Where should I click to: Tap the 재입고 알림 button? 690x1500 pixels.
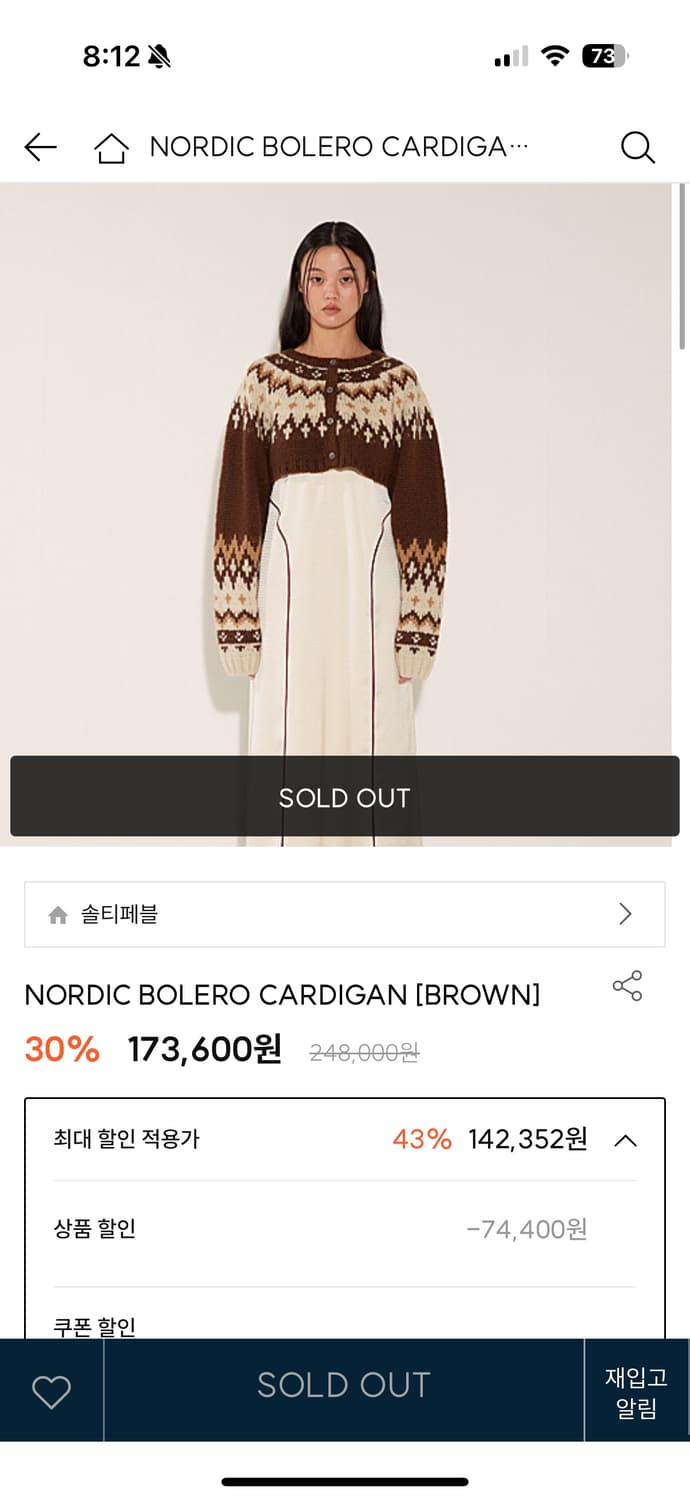[636, 1392]
